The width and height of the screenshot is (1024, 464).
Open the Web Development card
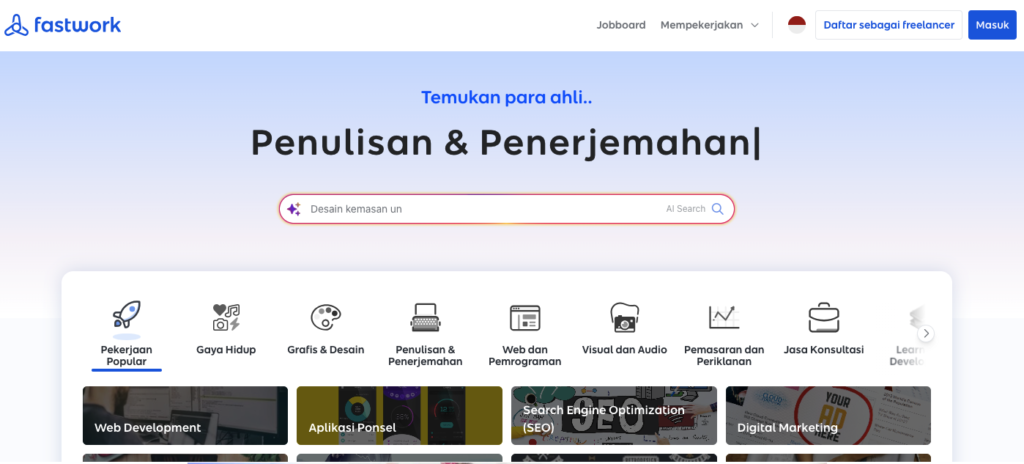tap(185, 416)
